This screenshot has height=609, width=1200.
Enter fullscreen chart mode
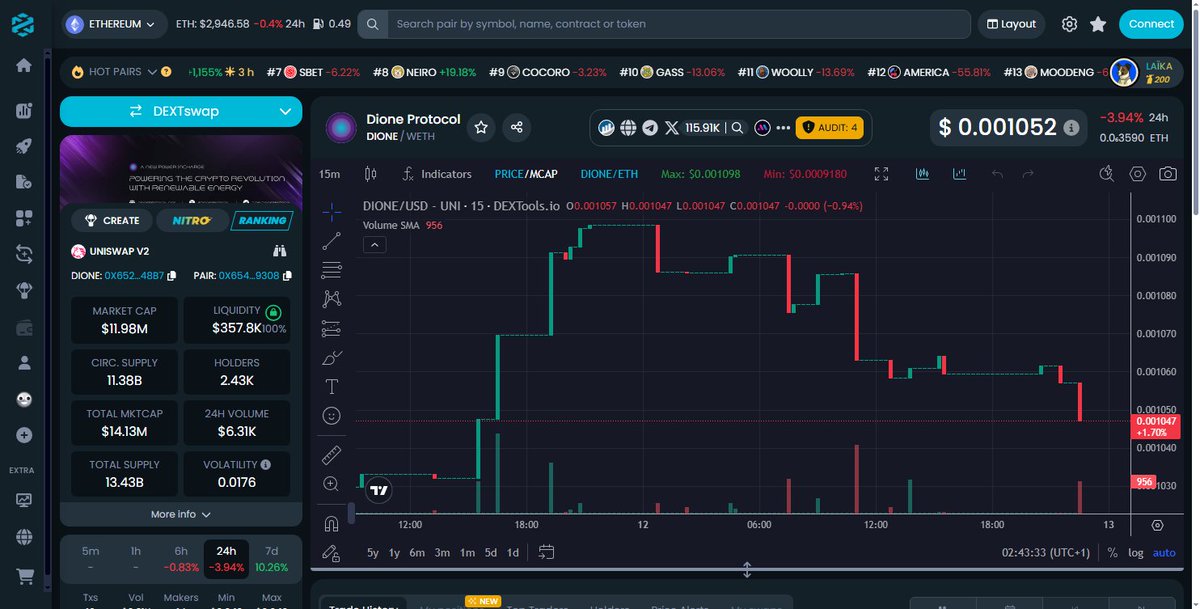pos(881,174)
